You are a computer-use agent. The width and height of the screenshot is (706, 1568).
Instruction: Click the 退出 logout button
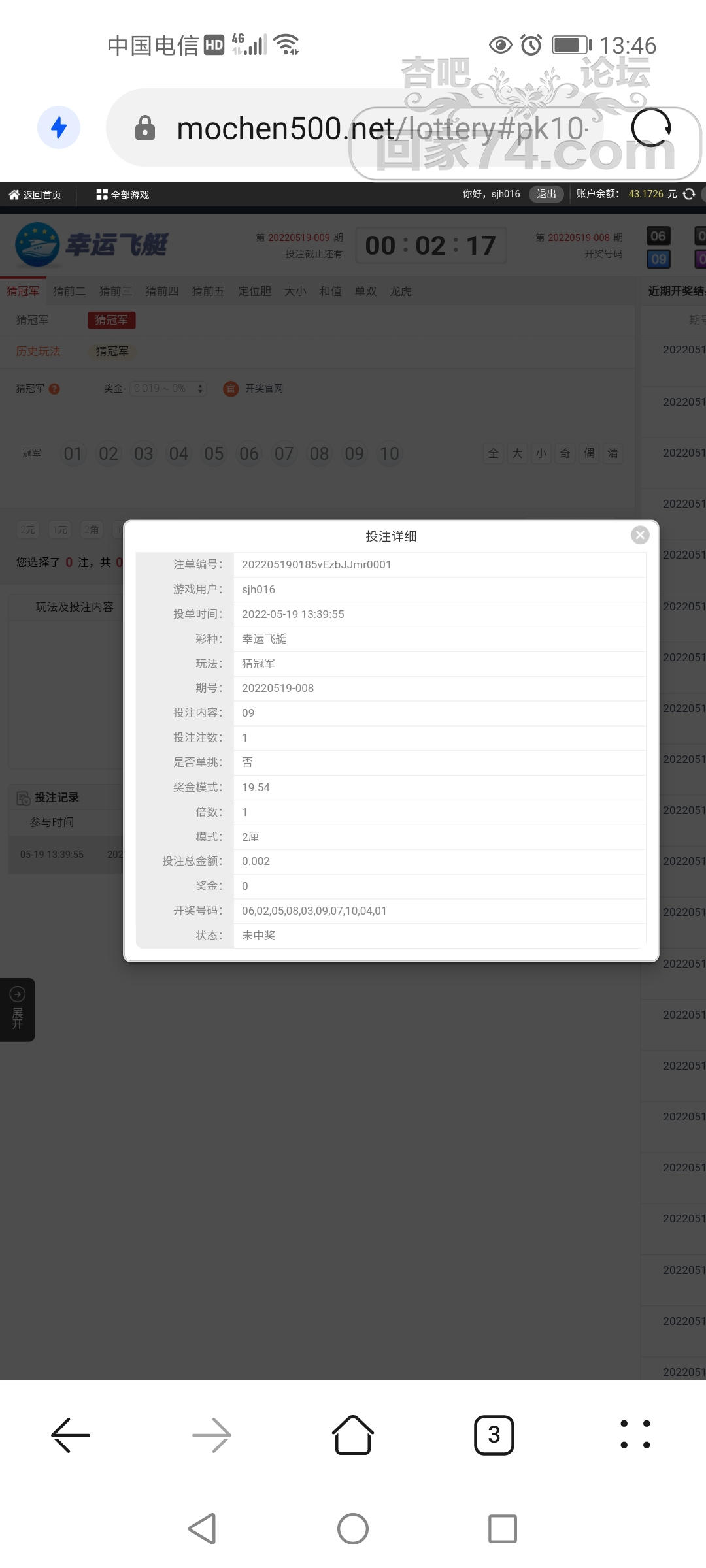coord(546,194)
